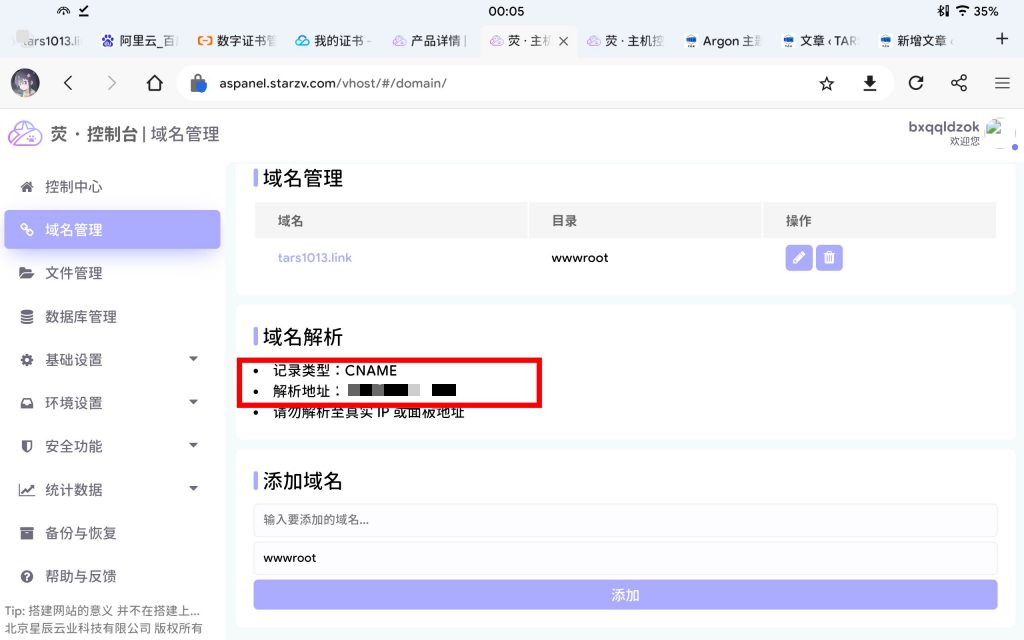This screenshot has height=640, width=1024.
Task: Bookmark this page with the star icon
Action: point(826,84)
